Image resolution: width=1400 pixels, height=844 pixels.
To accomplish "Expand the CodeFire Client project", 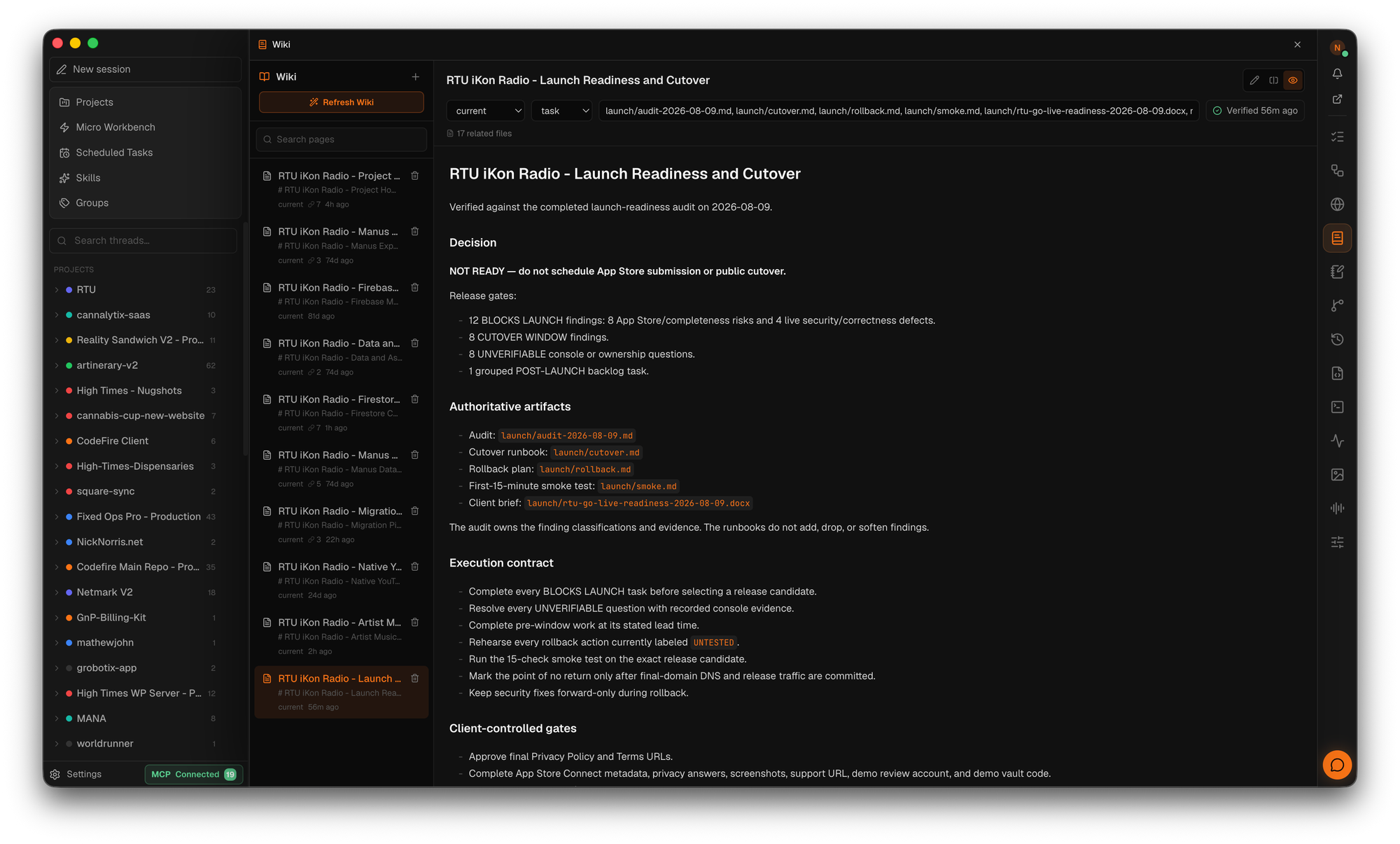I will 57,441.
